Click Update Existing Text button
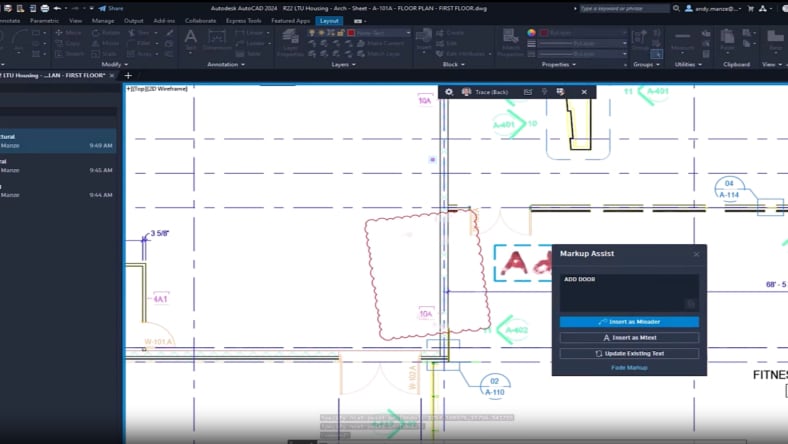Viewport: 788px width, 444px height. (629, 353)
